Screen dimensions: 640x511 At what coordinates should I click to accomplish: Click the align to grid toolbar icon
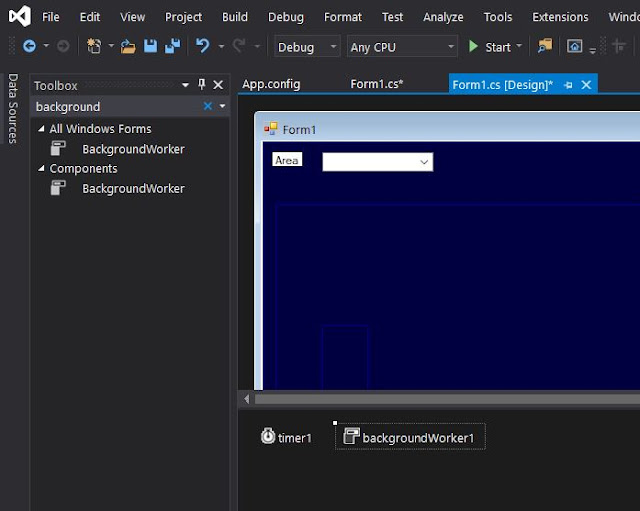pos(619,46)
